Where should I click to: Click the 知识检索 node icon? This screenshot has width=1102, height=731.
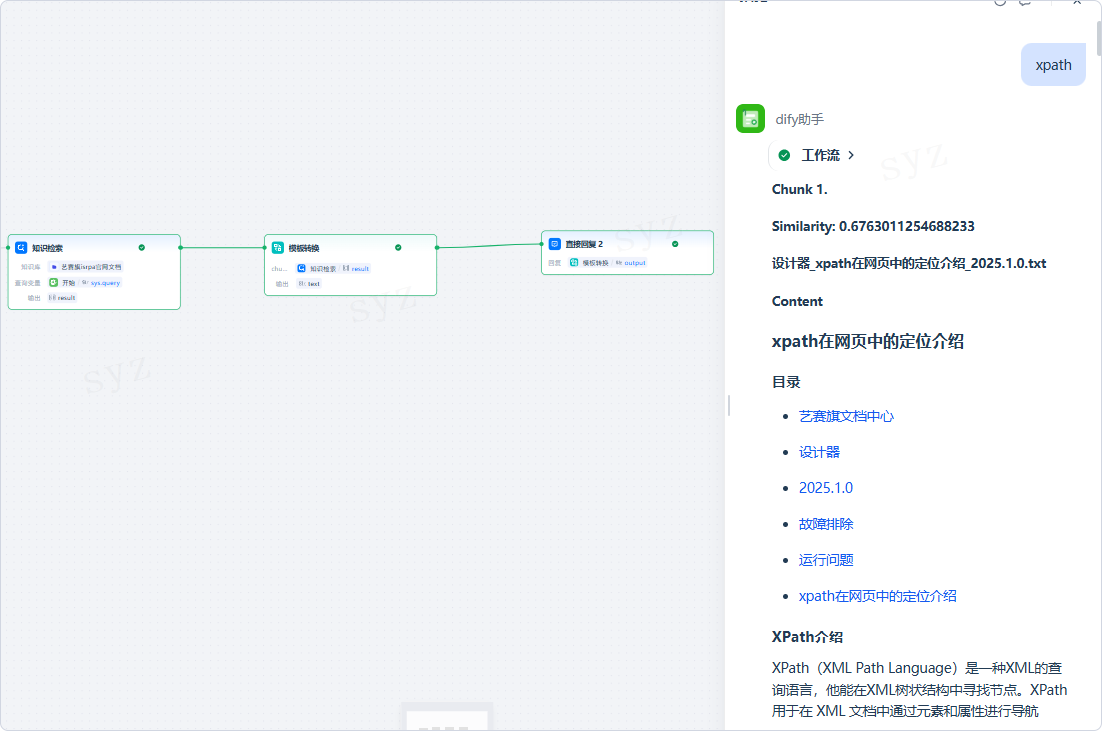point(21,247)
